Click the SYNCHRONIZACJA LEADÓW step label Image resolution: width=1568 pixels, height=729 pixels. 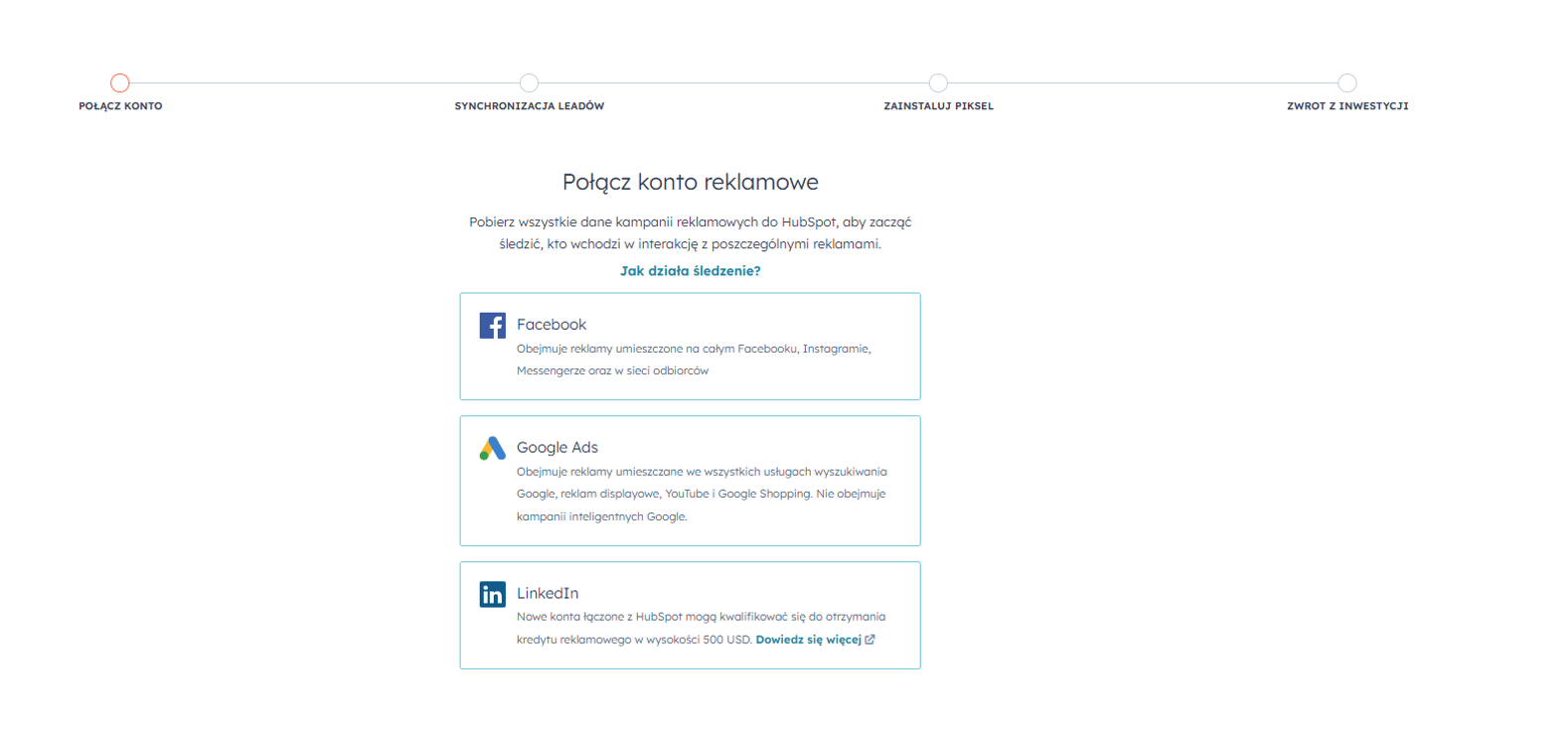click(x=530, y=106)
